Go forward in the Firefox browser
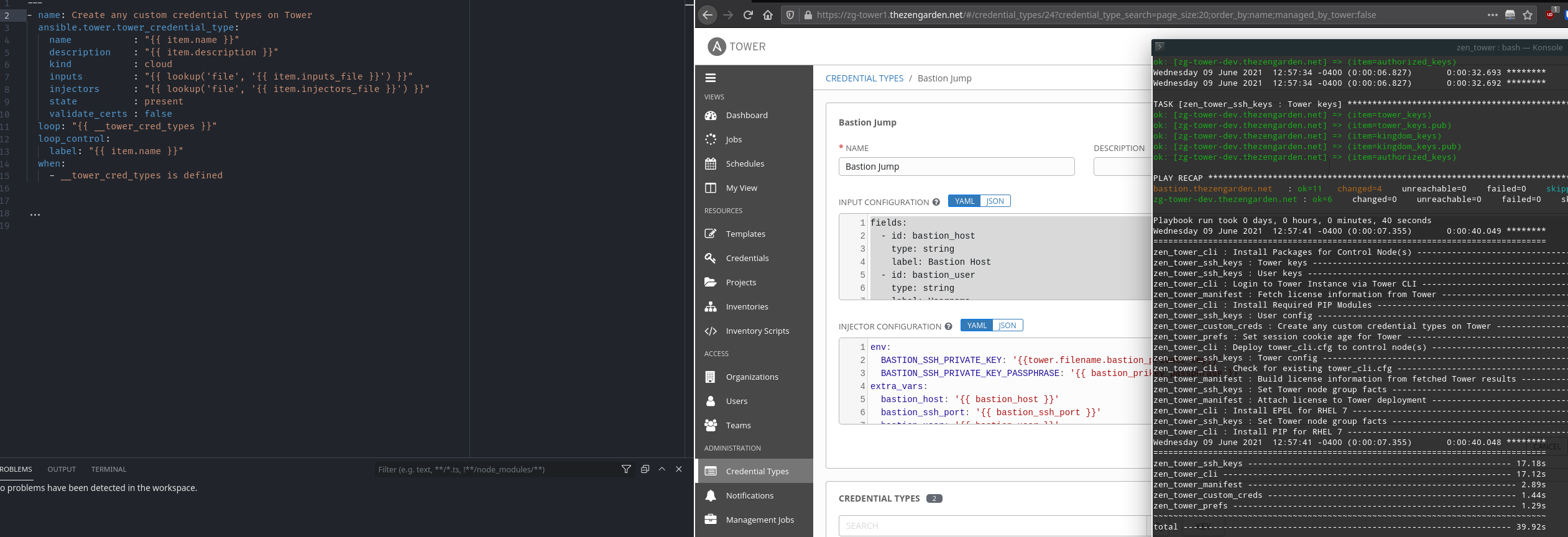The height and width of the screenshot is (537, 1568). click(x=728, y=15)
